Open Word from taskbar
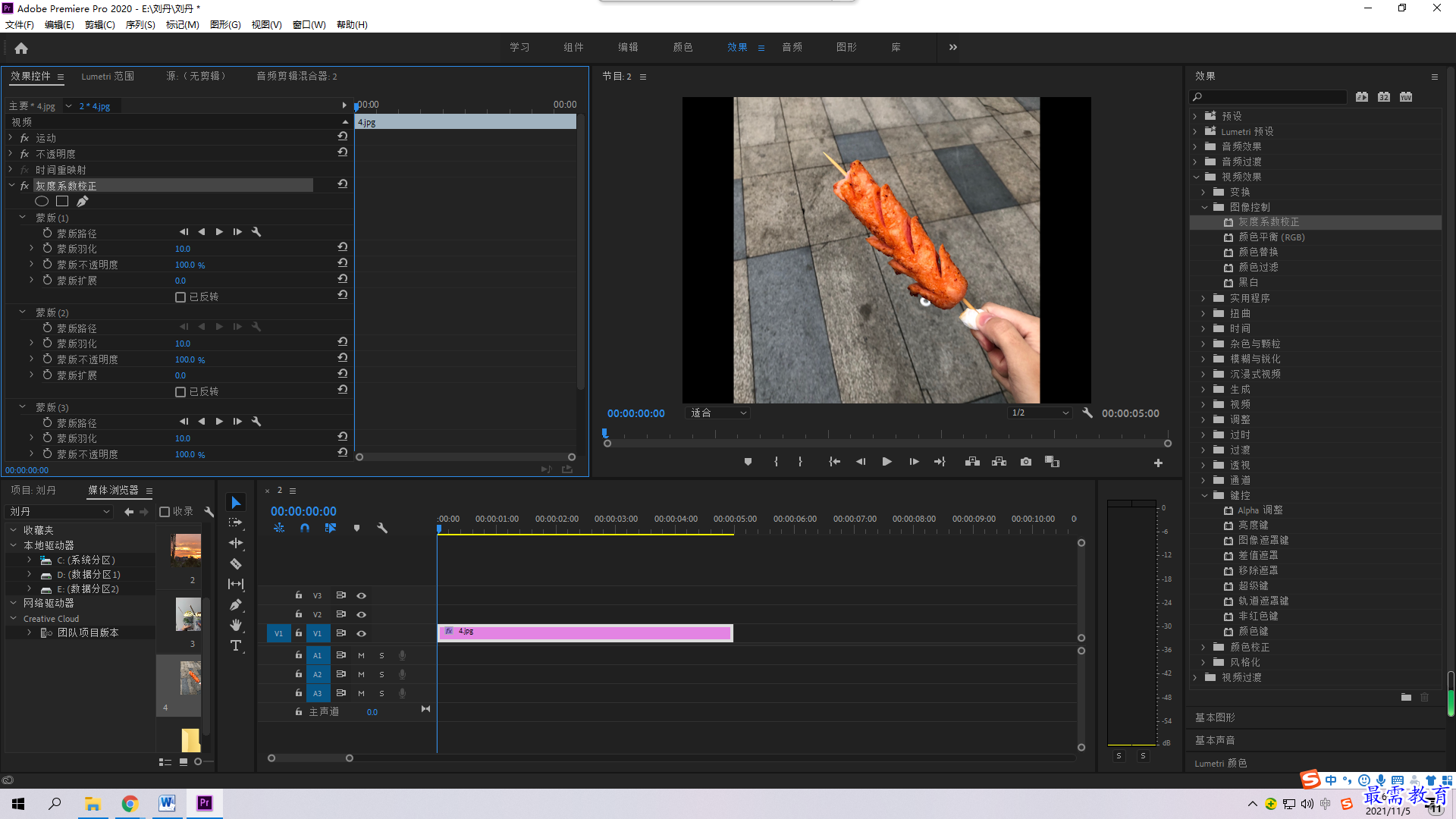 [x=167, y=804]
